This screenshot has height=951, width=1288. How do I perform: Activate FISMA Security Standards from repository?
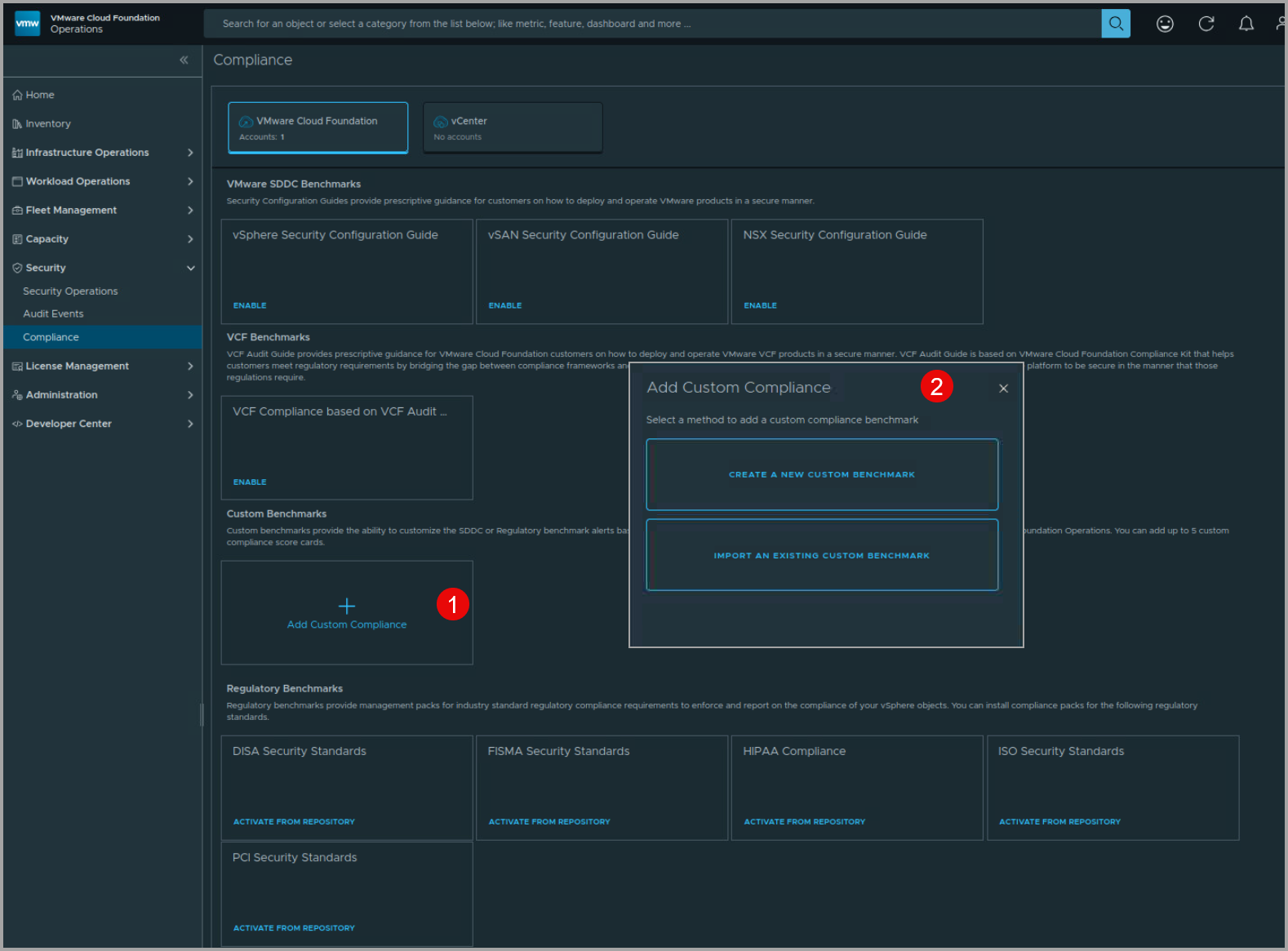click(549, 822)
